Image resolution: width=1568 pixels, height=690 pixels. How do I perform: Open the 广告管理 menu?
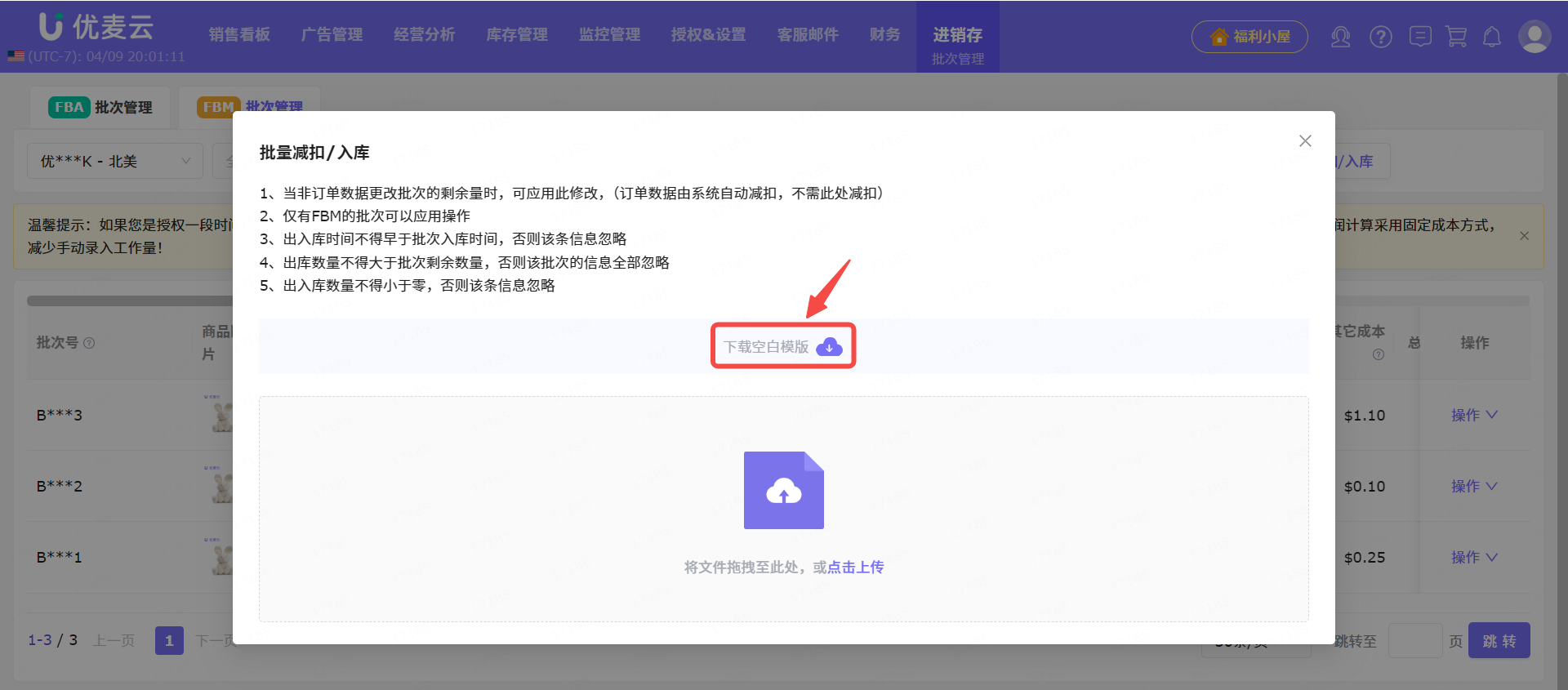point(332,34)
